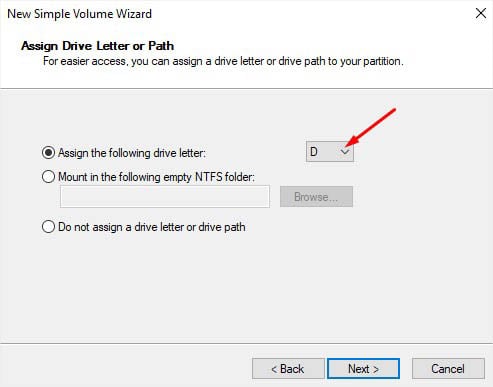Click the 'Mount in the following empty NTFS folder:' label text
The height and width of the screenshot is (387, 493).
coord(156,177)
